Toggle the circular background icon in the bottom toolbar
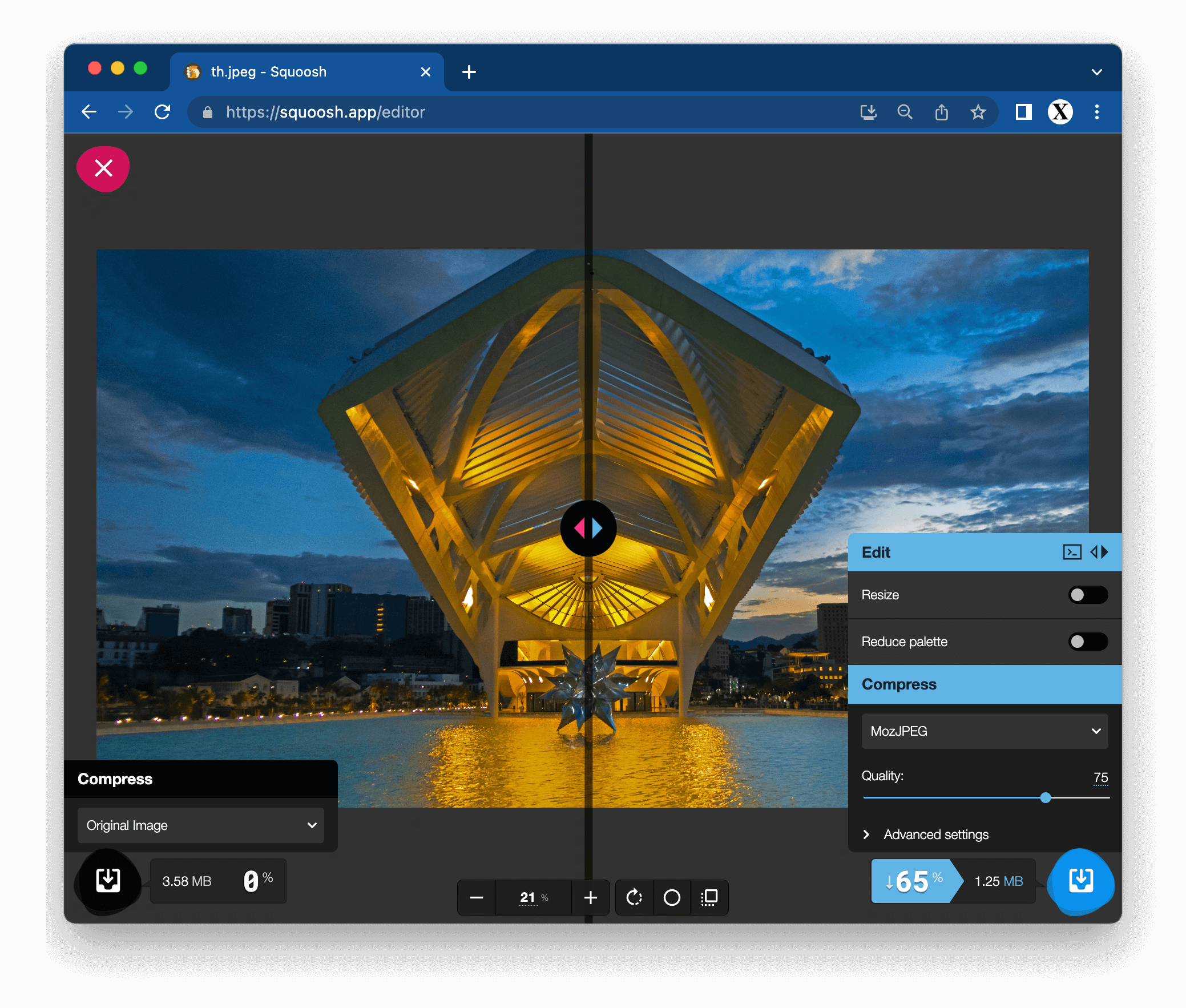The width and height of the screenshot is (1186, 1008). pos(672,898)
